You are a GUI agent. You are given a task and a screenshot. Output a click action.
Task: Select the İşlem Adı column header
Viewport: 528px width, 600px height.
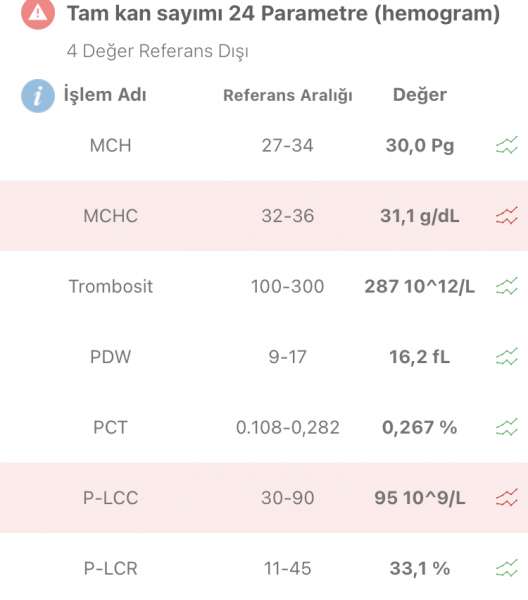[x=105, y=95]
